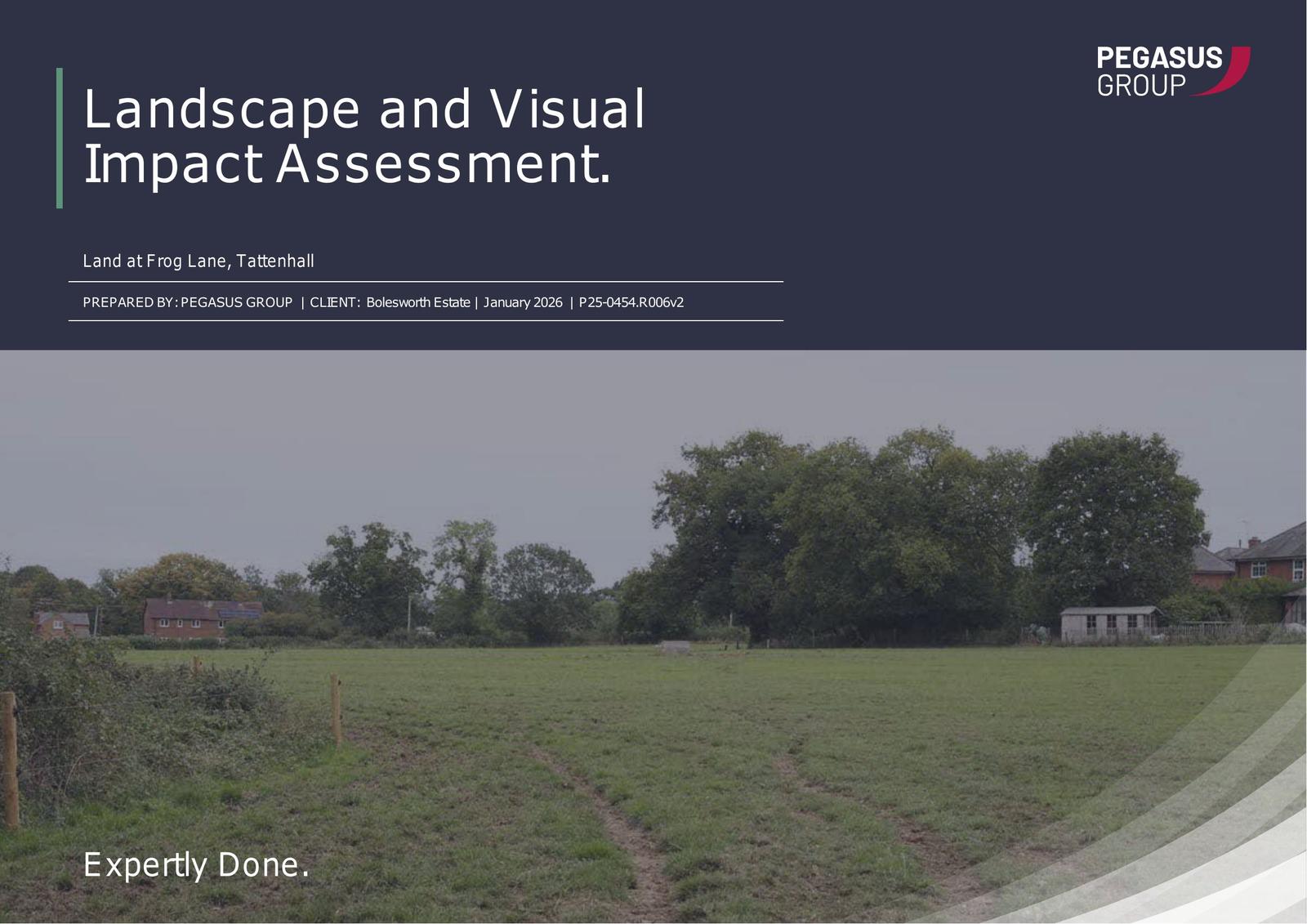Click the grey garden shed in the photo

1111,623
